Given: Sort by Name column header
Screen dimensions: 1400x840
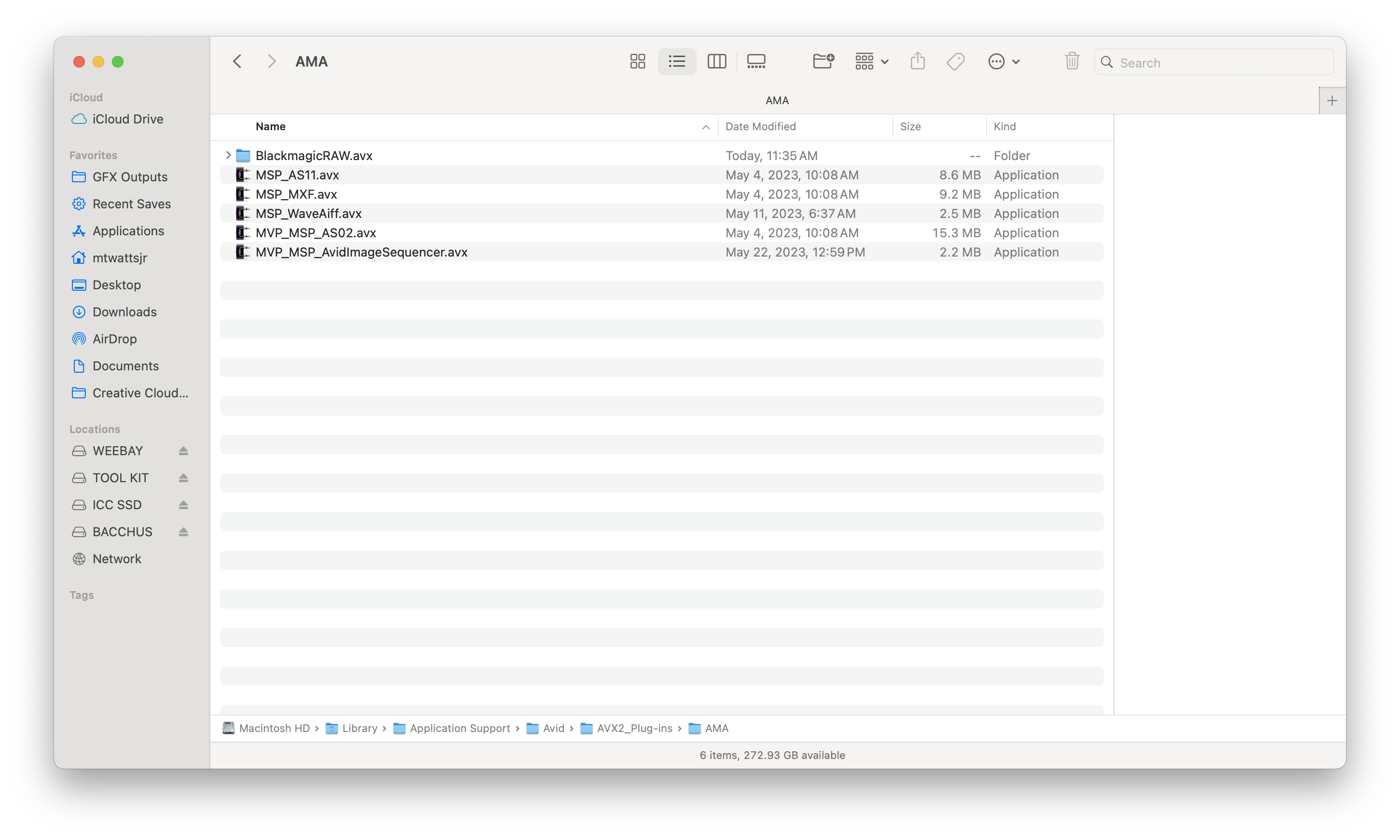Looking at the screenshot, I should pos(271,126).
